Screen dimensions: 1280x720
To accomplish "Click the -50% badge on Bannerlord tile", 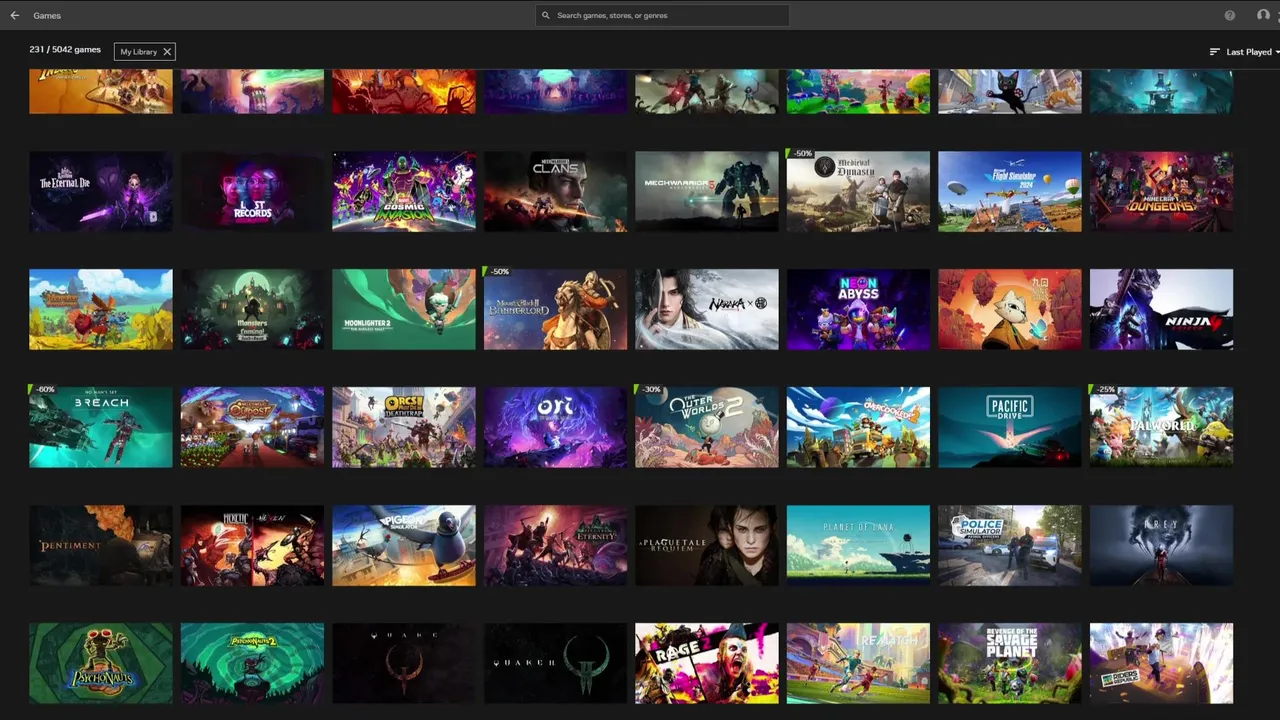I will coord(498,272).
